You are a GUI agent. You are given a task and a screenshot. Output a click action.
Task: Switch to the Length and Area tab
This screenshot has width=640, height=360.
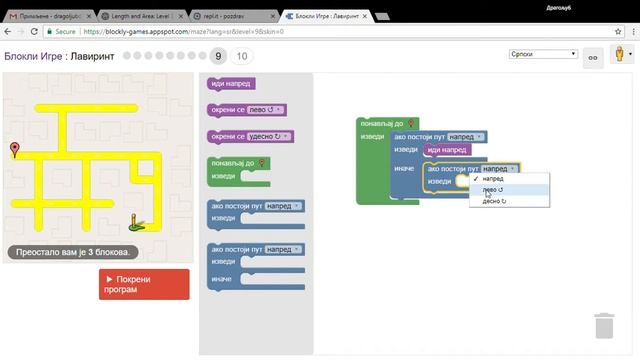pyautogui.click(x=141, y=16)
